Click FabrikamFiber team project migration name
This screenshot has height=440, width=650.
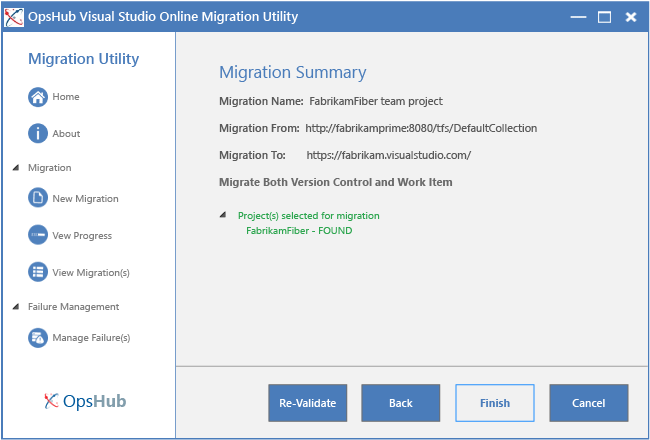(x=376, y=101)
